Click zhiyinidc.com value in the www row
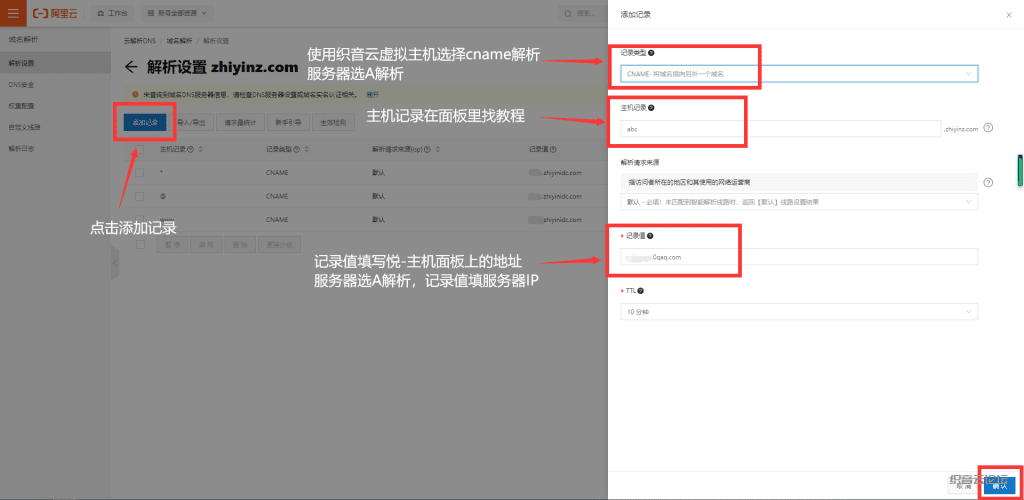This screenshot has width=1024, height=500. [x=562, y=220]
